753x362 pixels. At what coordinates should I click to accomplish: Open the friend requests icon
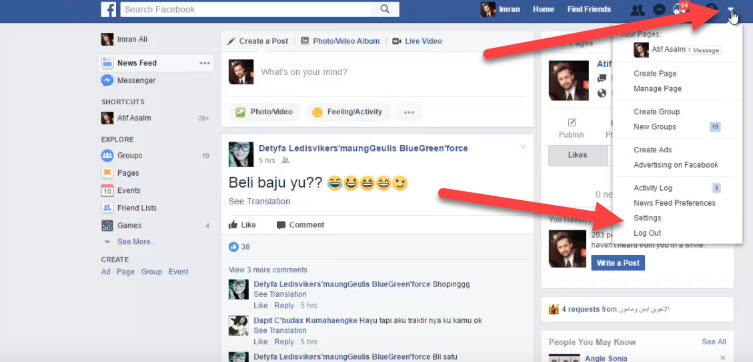point(637,10)
